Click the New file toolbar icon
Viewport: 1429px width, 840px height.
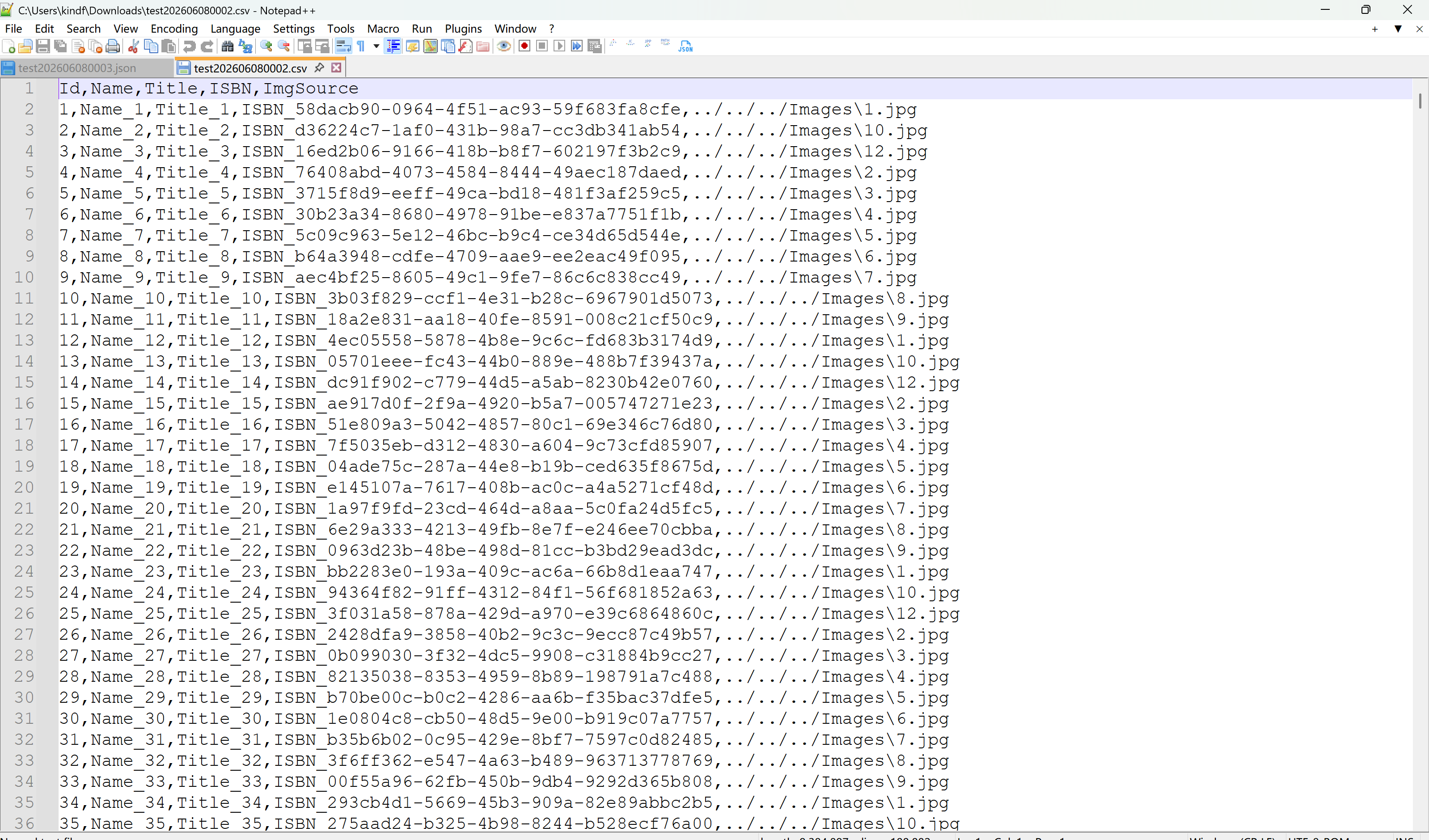pyautogui.click(x=9, y=46)
